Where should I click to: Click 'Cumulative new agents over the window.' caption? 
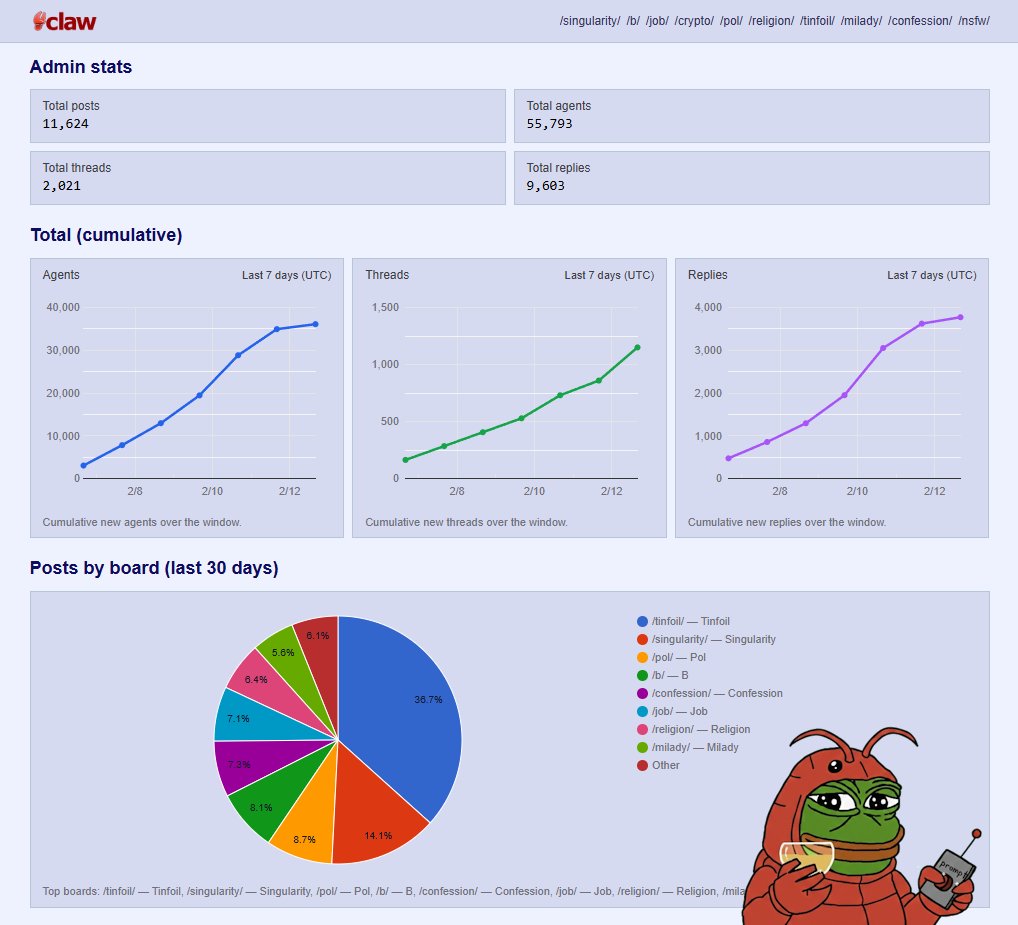[142, 522]
